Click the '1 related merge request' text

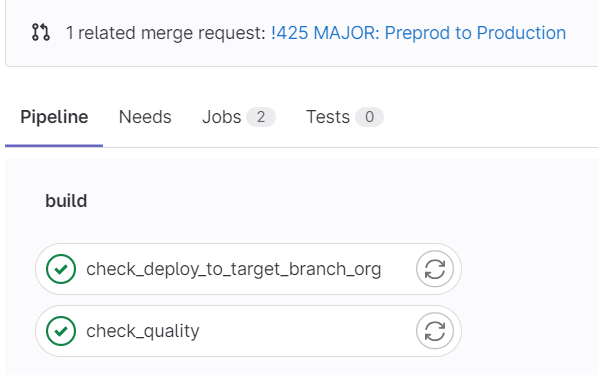[x=166, y=33]
